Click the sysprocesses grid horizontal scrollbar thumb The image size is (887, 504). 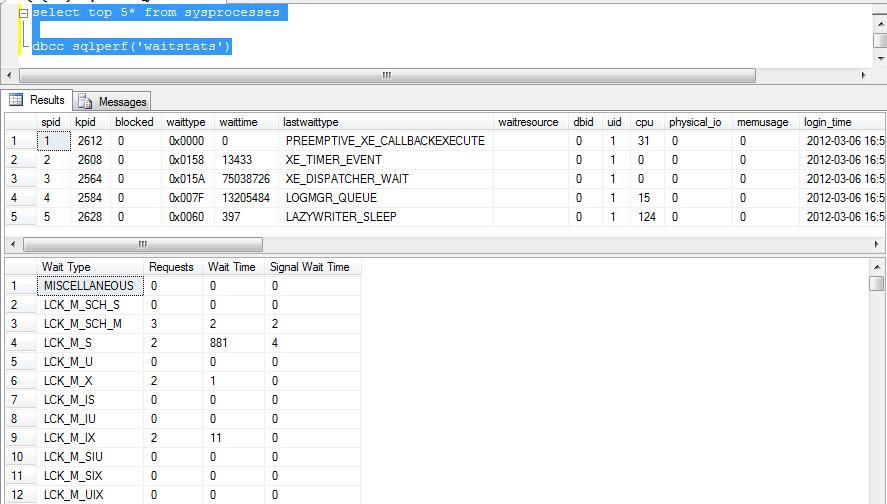(142, 244)
